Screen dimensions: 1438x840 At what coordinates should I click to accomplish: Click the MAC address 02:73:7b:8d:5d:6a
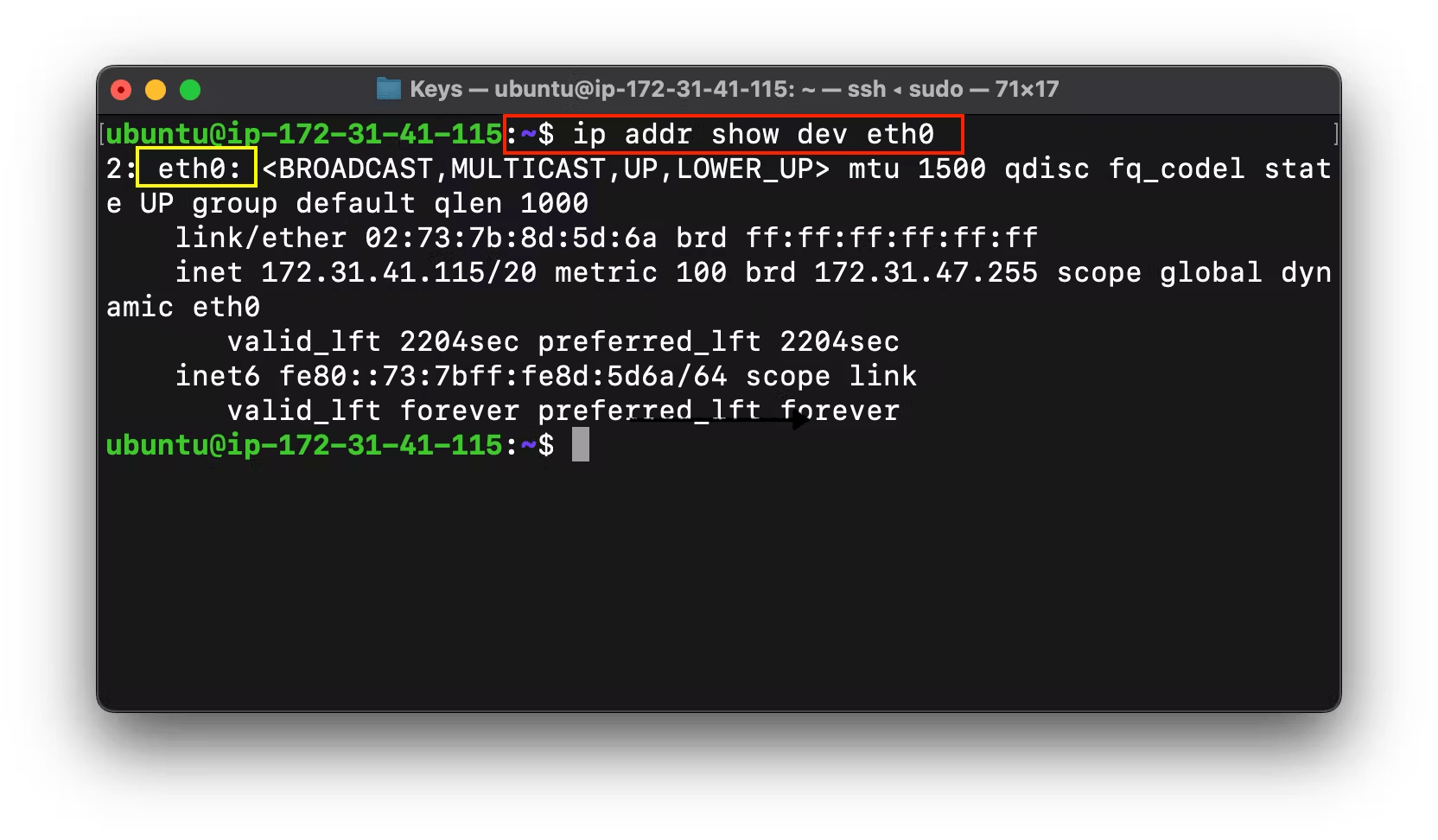click(511, 238)
